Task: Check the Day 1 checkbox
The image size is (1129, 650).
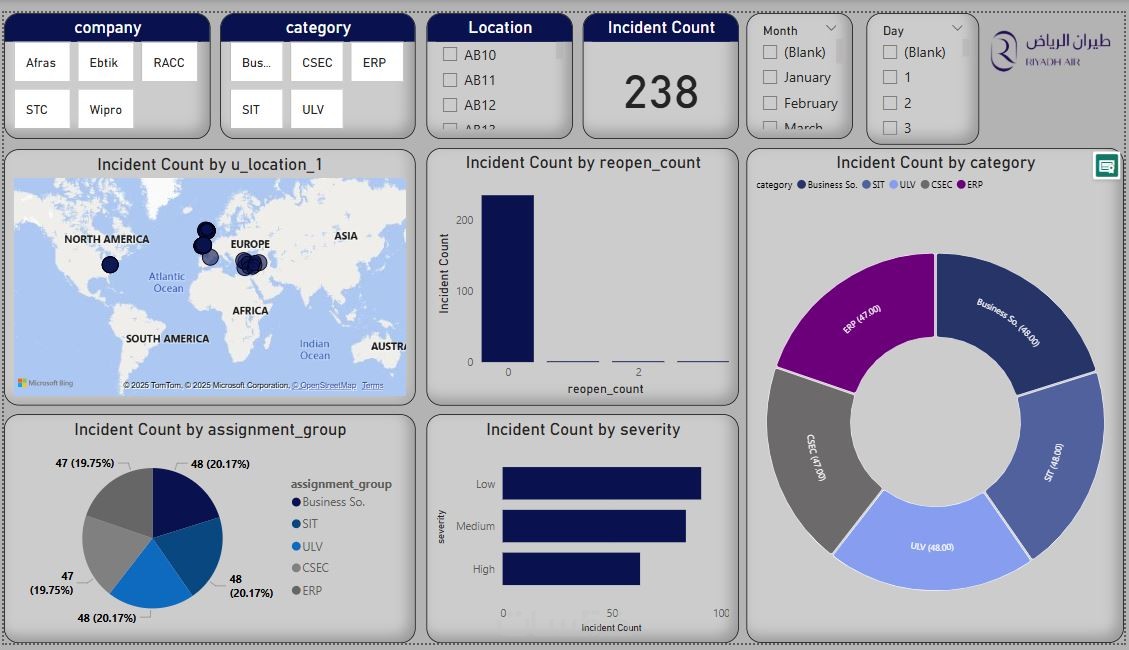Action: point(890,77)
